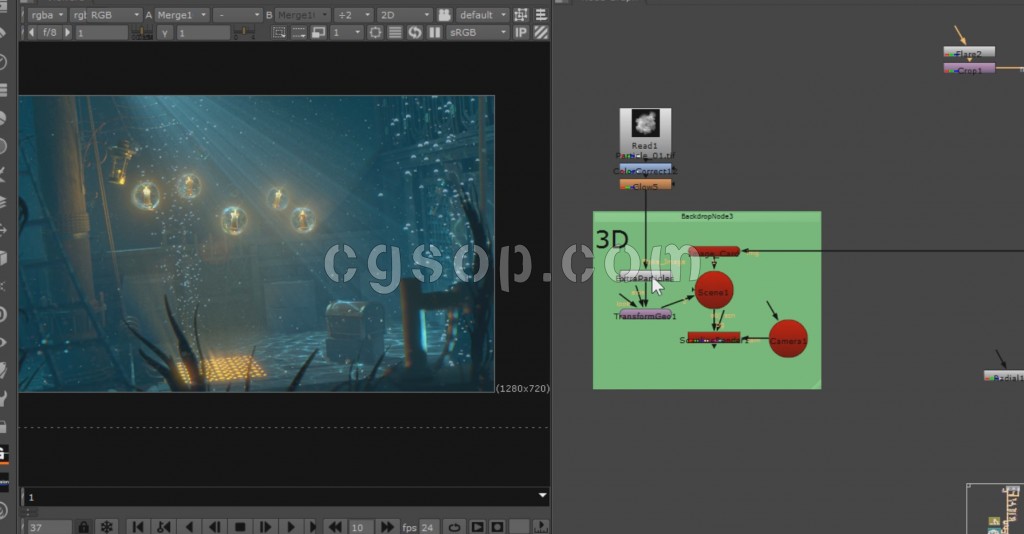This screenshot has width=1024, height=534.
Task: Play backward
Action: pos(189,527)
